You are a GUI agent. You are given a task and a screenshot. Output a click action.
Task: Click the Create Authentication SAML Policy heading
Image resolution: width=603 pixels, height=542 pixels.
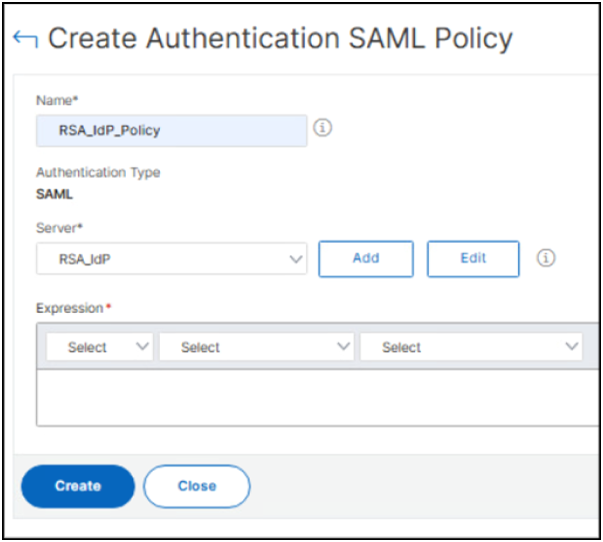280,39
